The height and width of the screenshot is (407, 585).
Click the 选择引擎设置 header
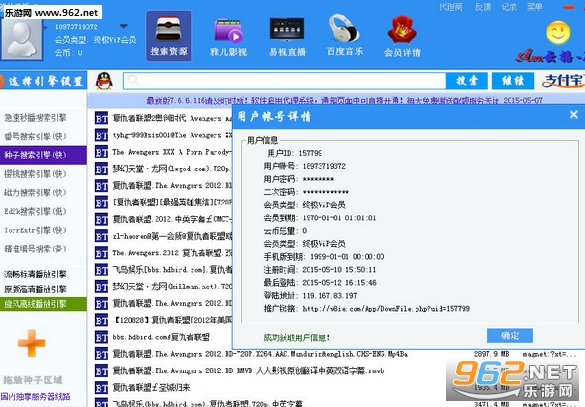tap(43, 81)
